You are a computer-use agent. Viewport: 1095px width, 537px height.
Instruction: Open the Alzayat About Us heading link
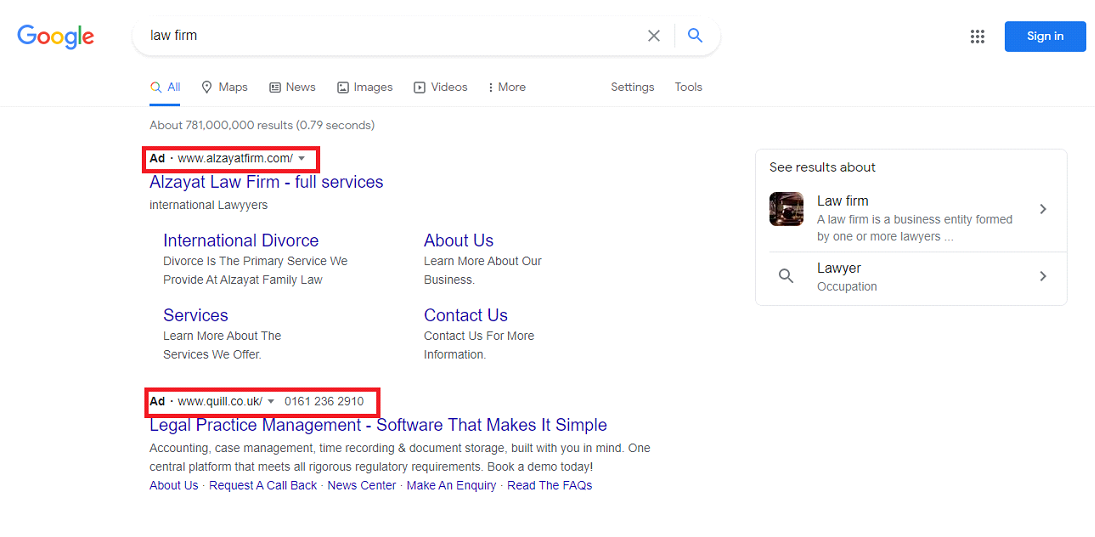(459, 240)
